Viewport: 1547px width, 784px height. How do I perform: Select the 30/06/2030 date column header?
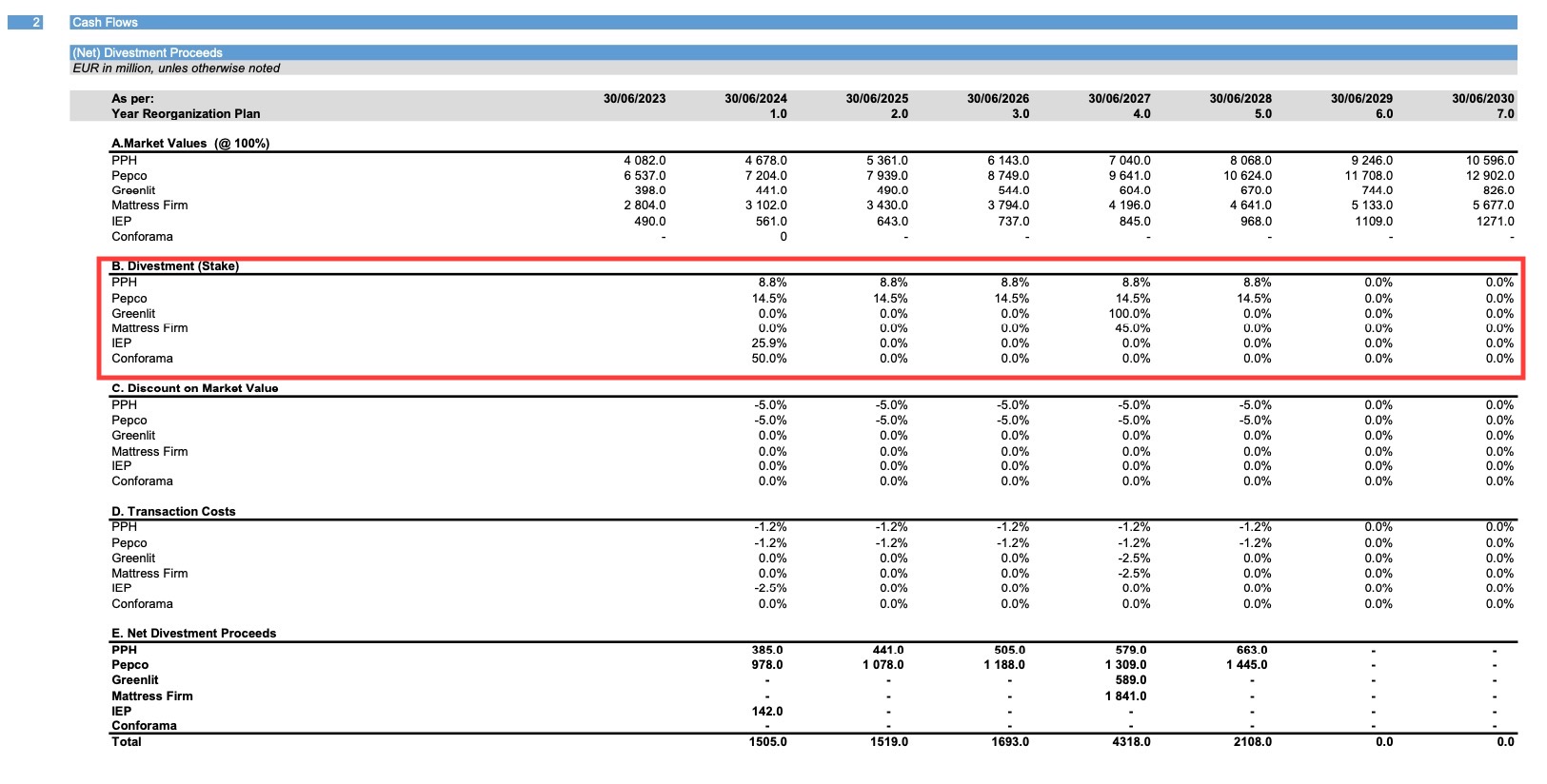click(x=1483, y=98)
